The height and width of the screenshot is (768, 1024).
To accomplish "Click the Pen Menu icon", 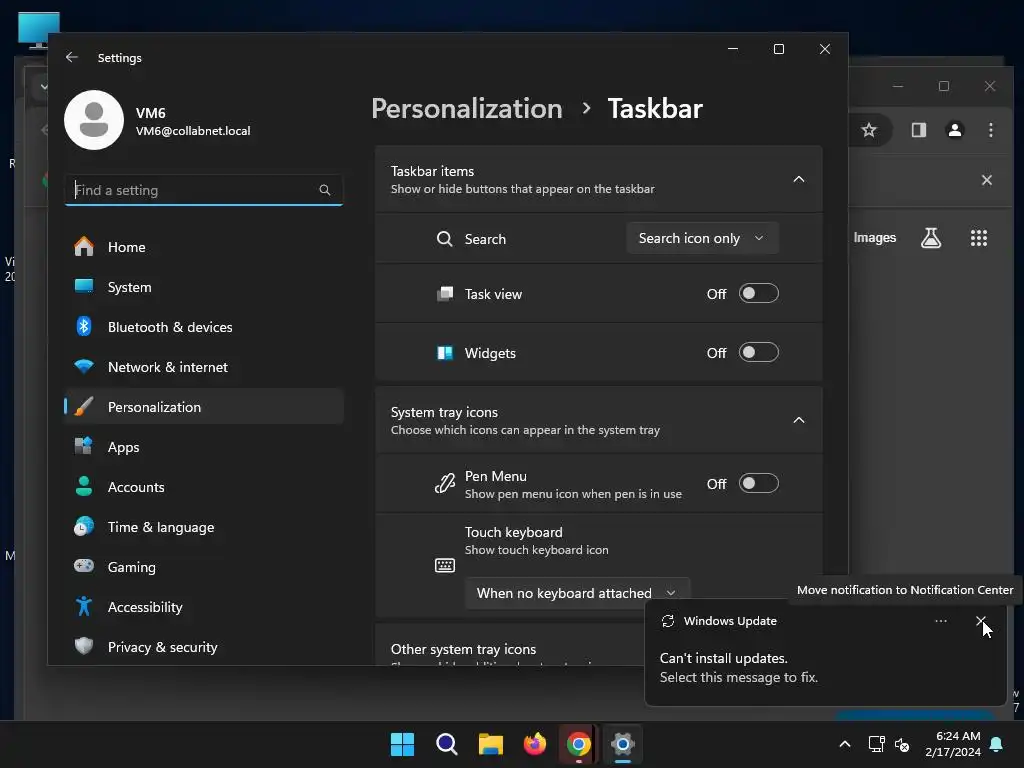I will pyautogui.click(x=445, y=483).
